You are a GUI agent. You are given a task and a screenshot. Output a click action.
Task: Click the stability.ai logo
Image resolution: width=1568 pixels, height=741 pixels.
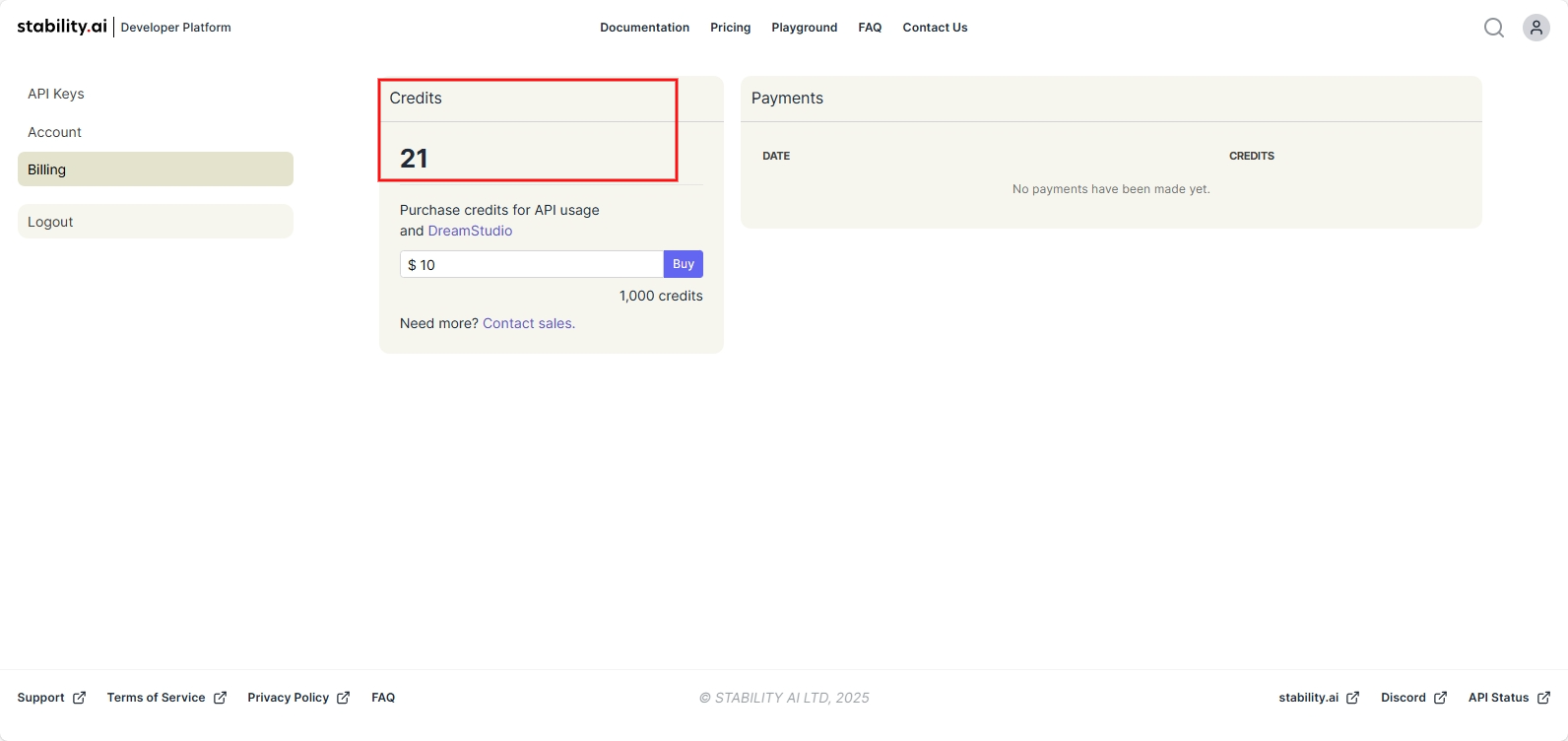(62, 27)
